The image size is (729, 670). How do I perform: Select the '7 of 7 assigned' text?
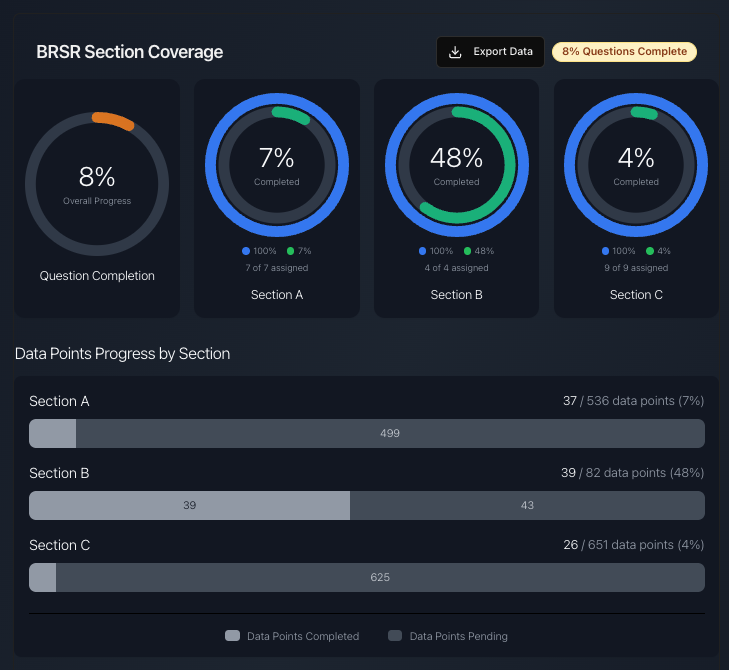[277, 268]
